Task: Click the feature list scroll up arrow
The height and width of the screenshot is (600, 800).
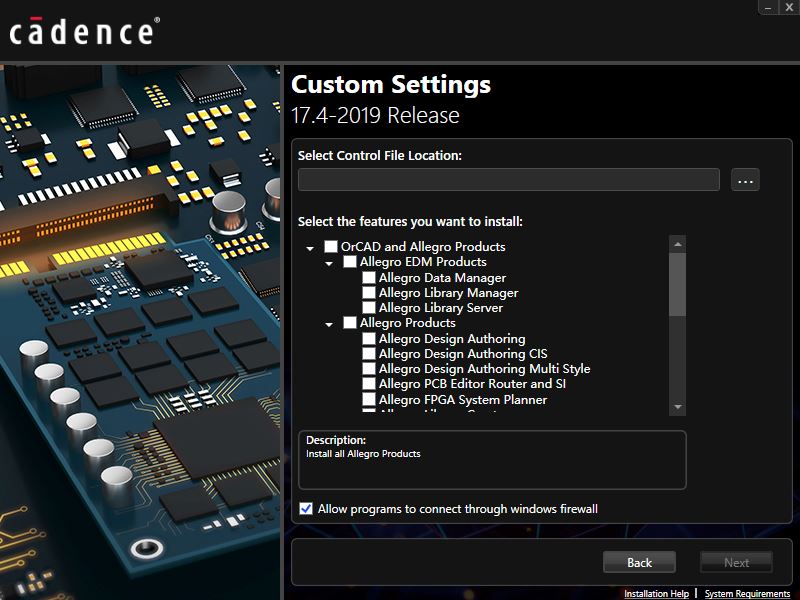Action: (678, 244)
